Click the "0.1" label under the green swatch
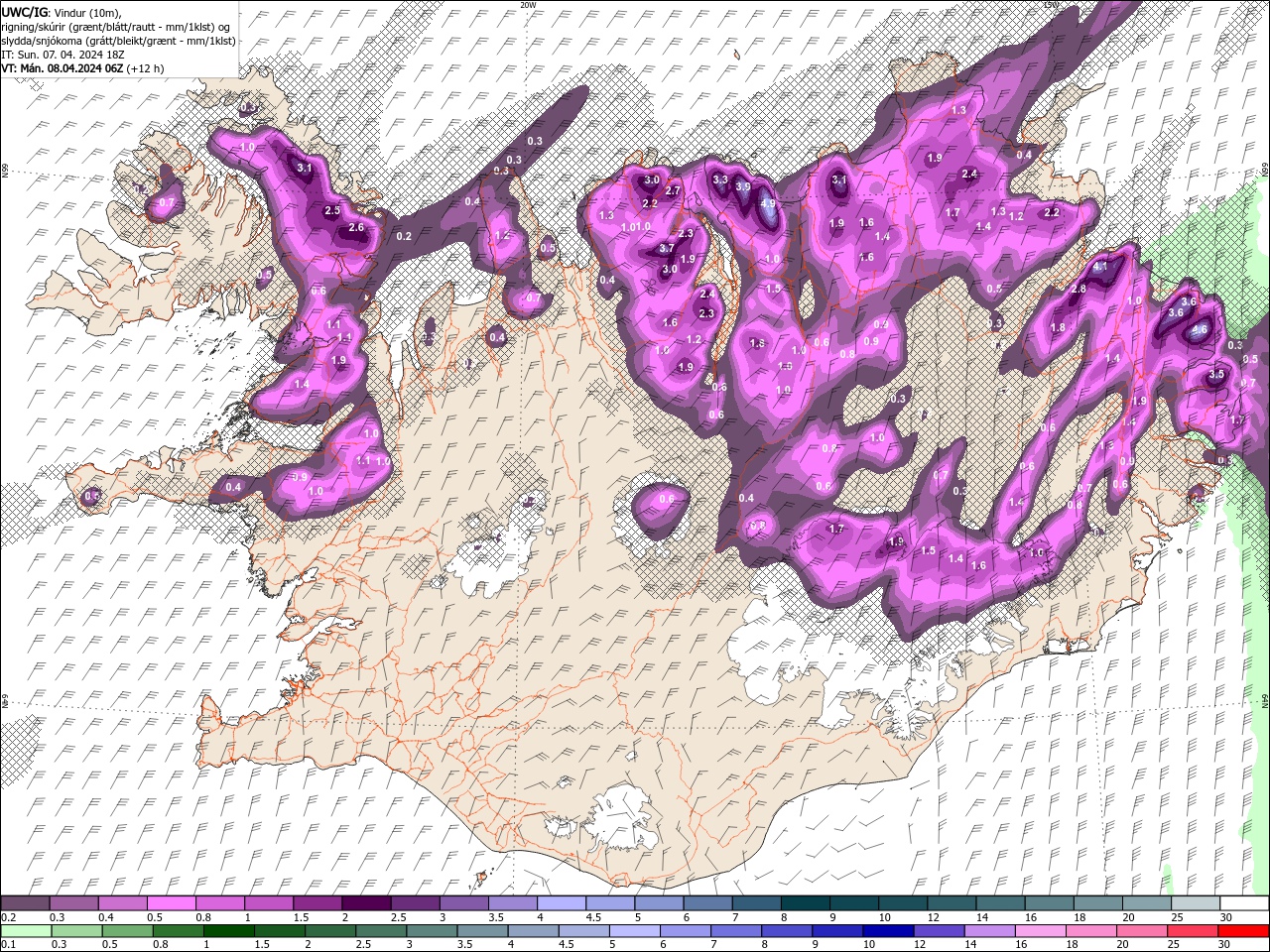 point(8,945)
